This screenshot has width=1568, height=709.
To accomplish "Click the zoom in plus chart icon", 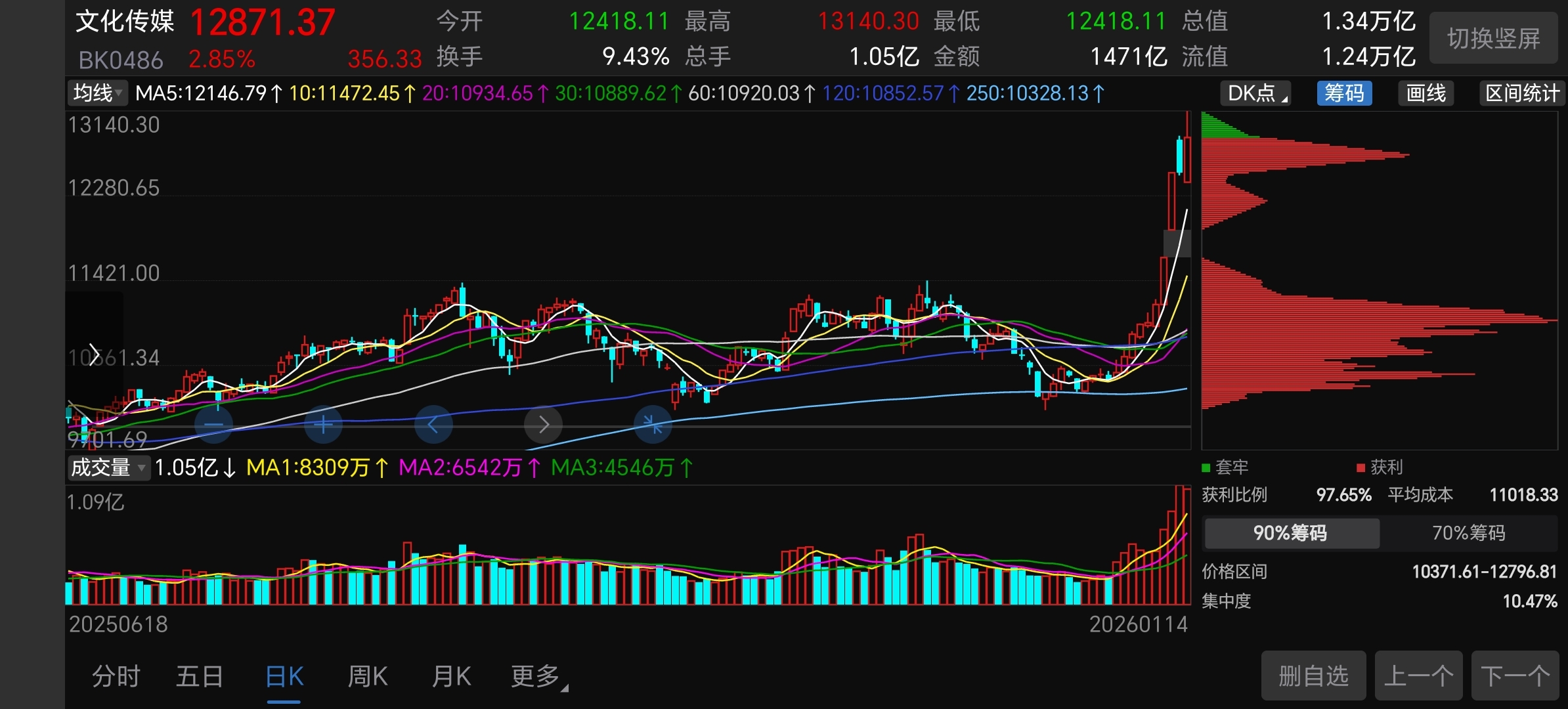I will point(323,425).
